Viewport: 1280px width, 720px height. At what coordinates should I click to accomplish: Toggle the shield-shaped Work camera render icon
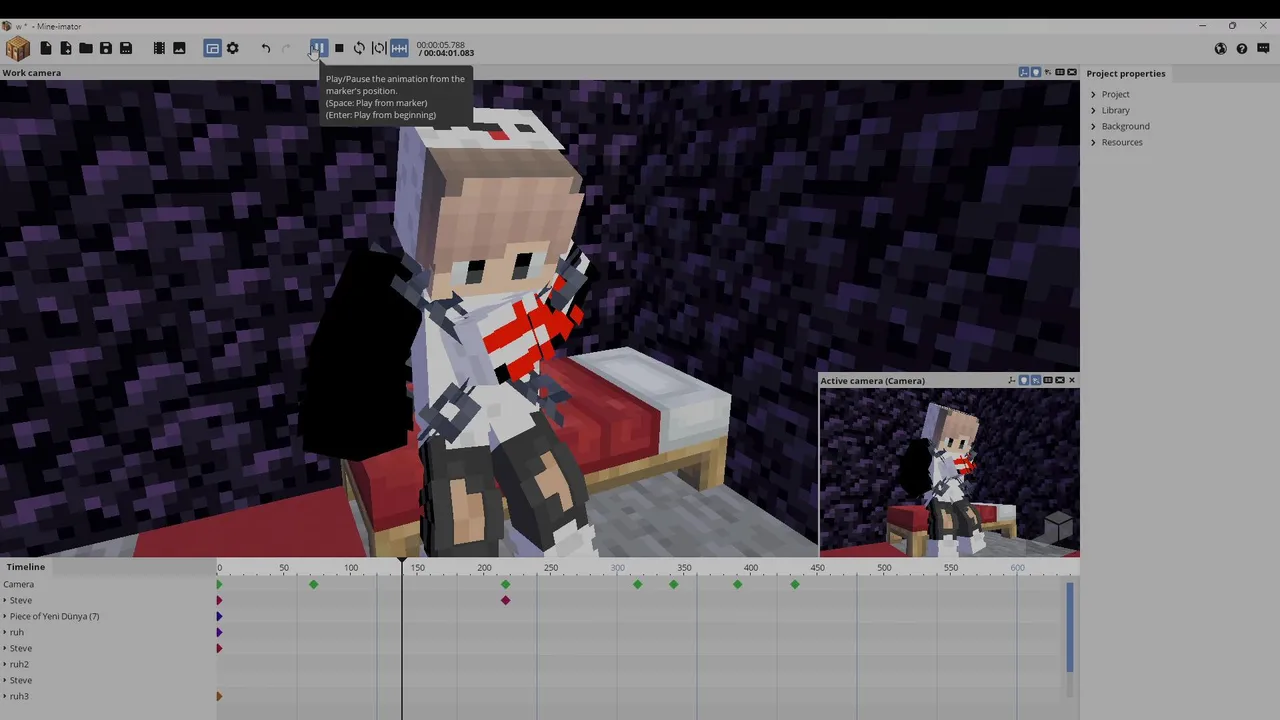coord(1036,73)
